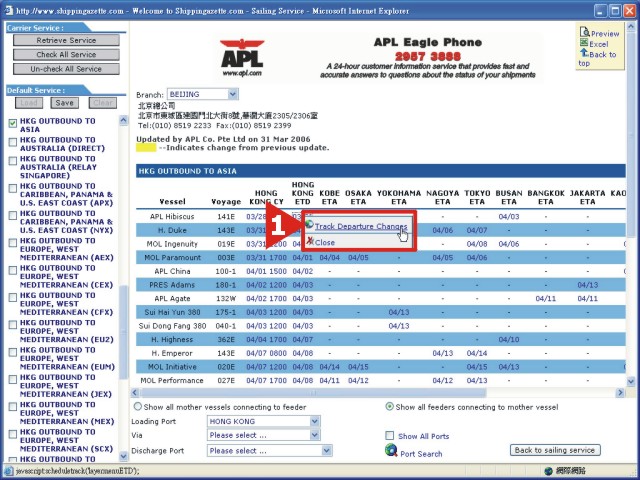This screenshot has width=640, height=480.
Task: Click the service list vertical scrollbar thumb
Action: pyautogui.click(x=123, y=333)
